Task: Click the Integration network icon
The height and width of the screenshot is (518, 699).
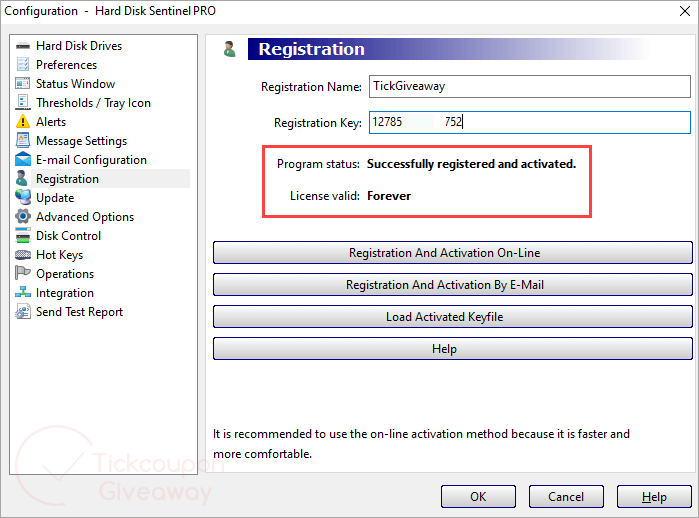Action: pos(23,292)
